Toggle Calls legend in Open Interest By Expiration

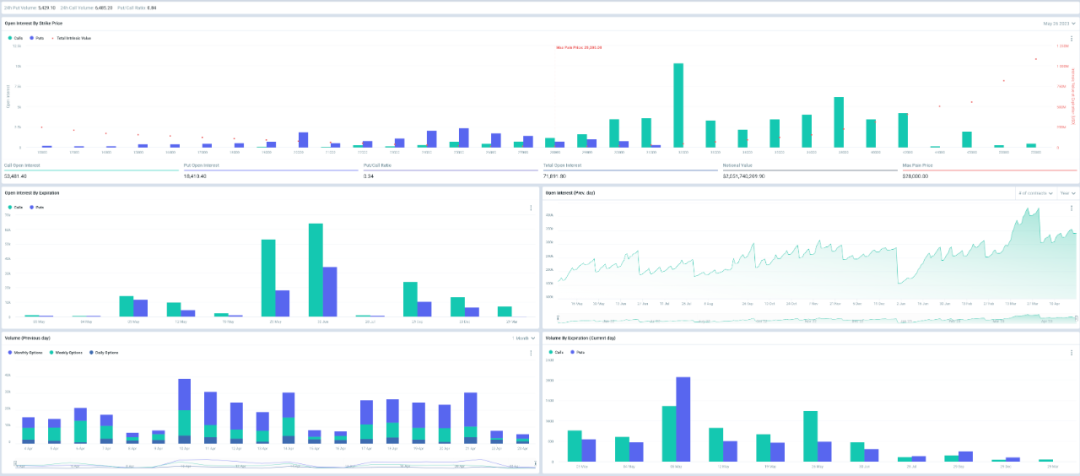coord(15,207)
